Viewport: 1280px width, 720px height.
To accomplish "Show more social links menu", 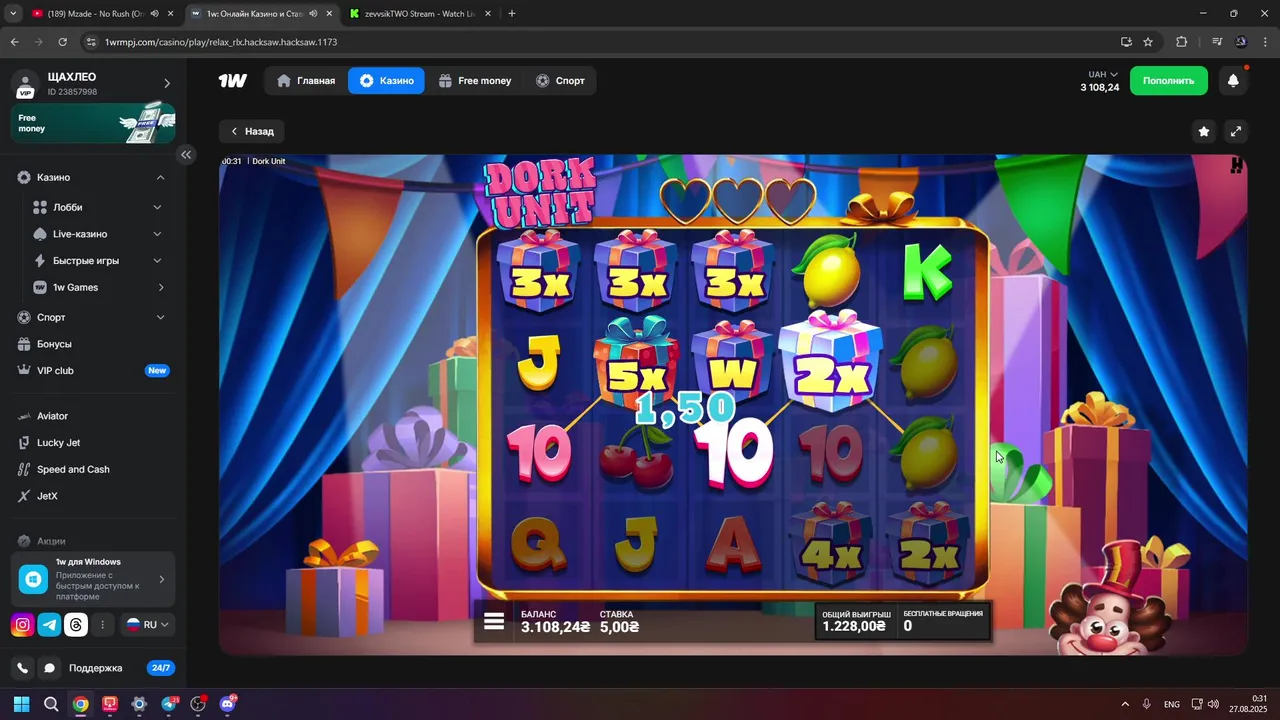I will tap(102, 625).
